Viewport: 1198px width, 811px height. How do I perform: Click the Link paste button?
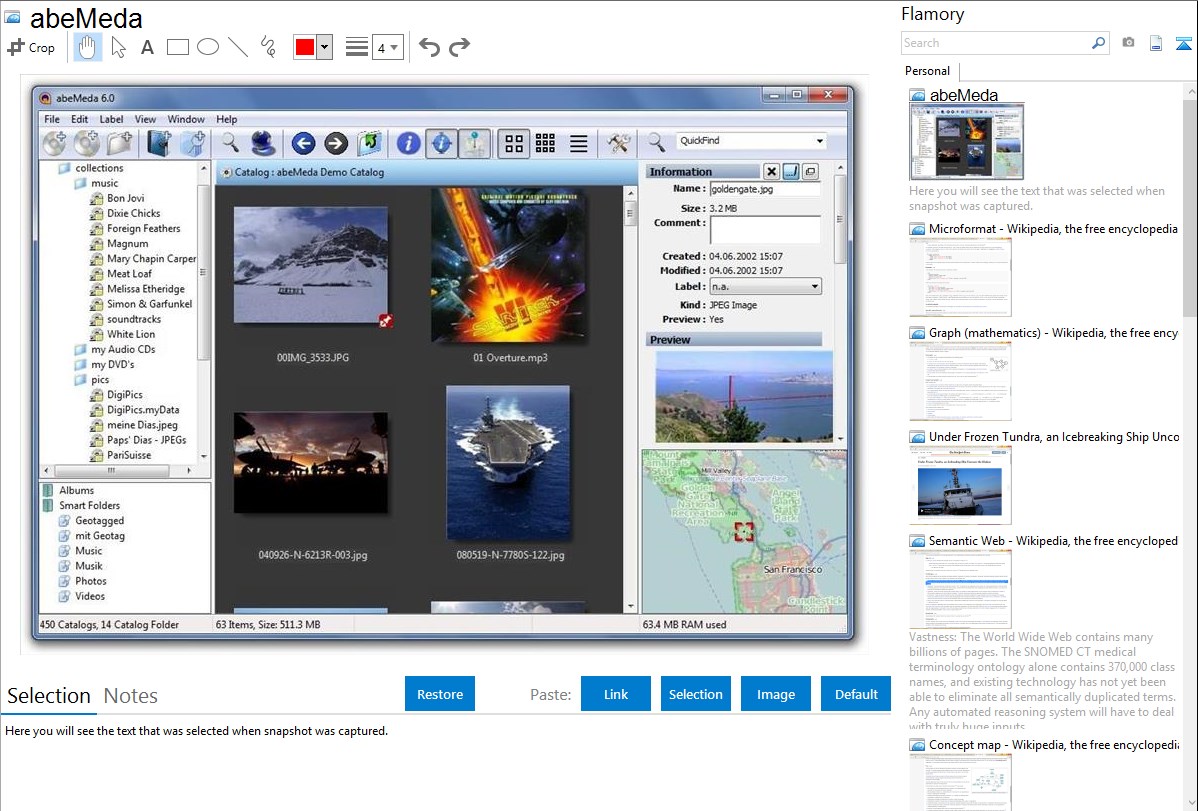[616, 694]
